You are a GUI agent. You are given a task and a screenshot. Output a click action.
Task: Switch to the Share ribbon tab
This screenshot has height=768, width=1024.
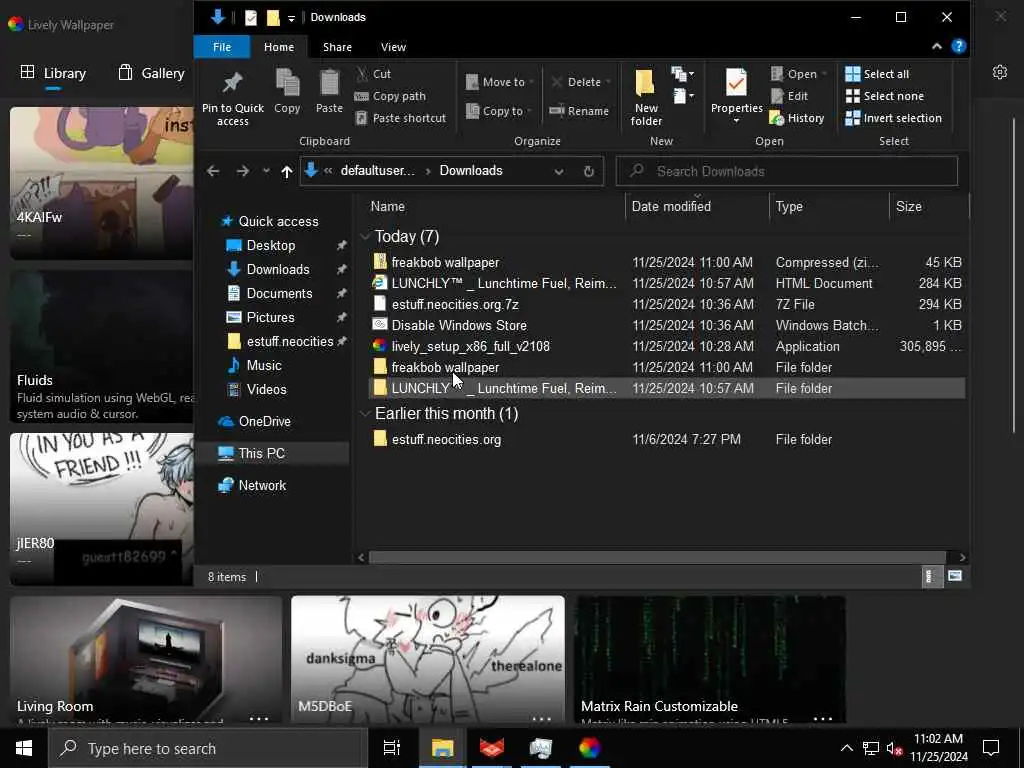coord(337,47)
